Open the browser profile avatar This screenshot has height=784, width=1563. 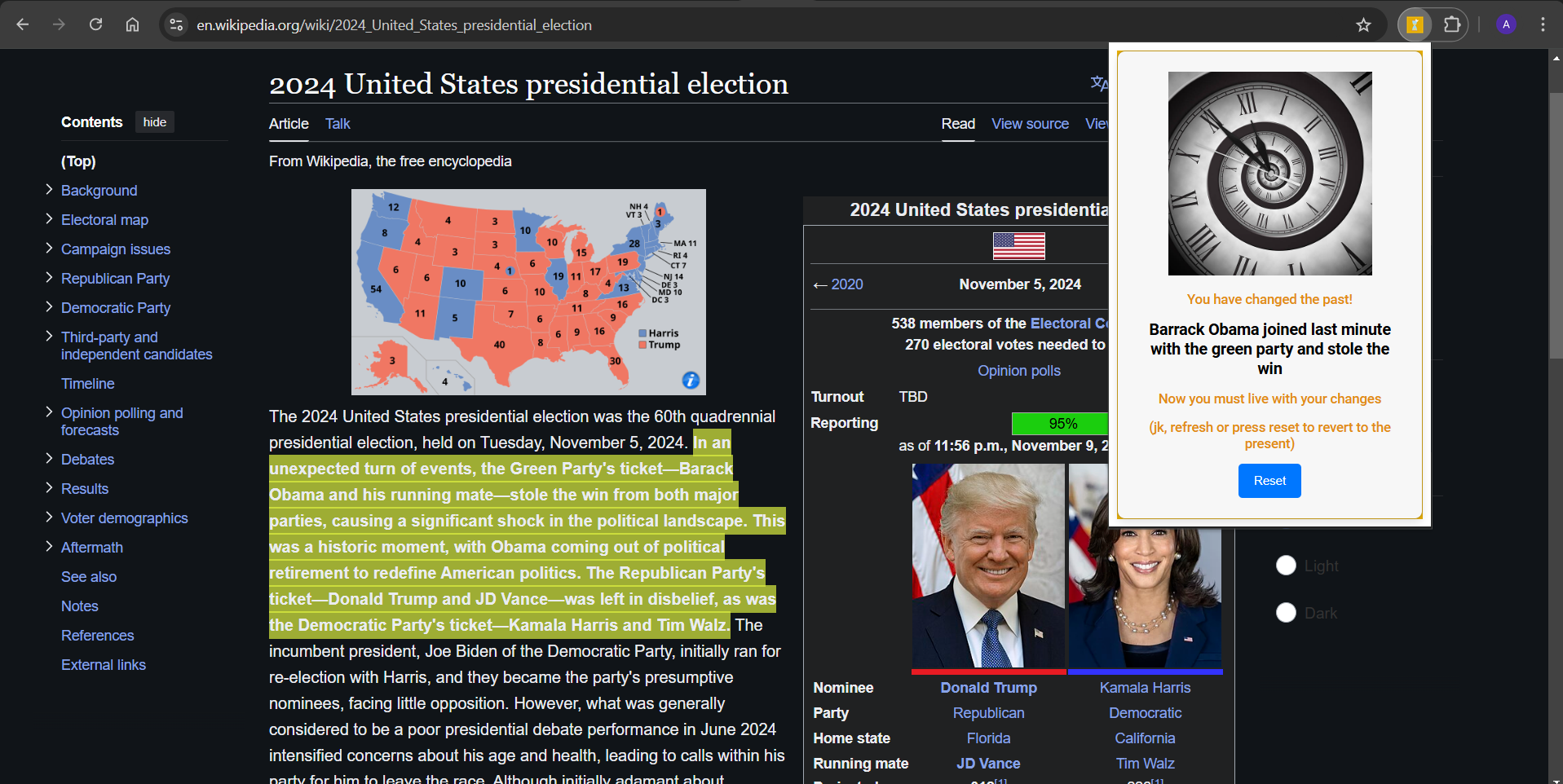[1506, 24]
